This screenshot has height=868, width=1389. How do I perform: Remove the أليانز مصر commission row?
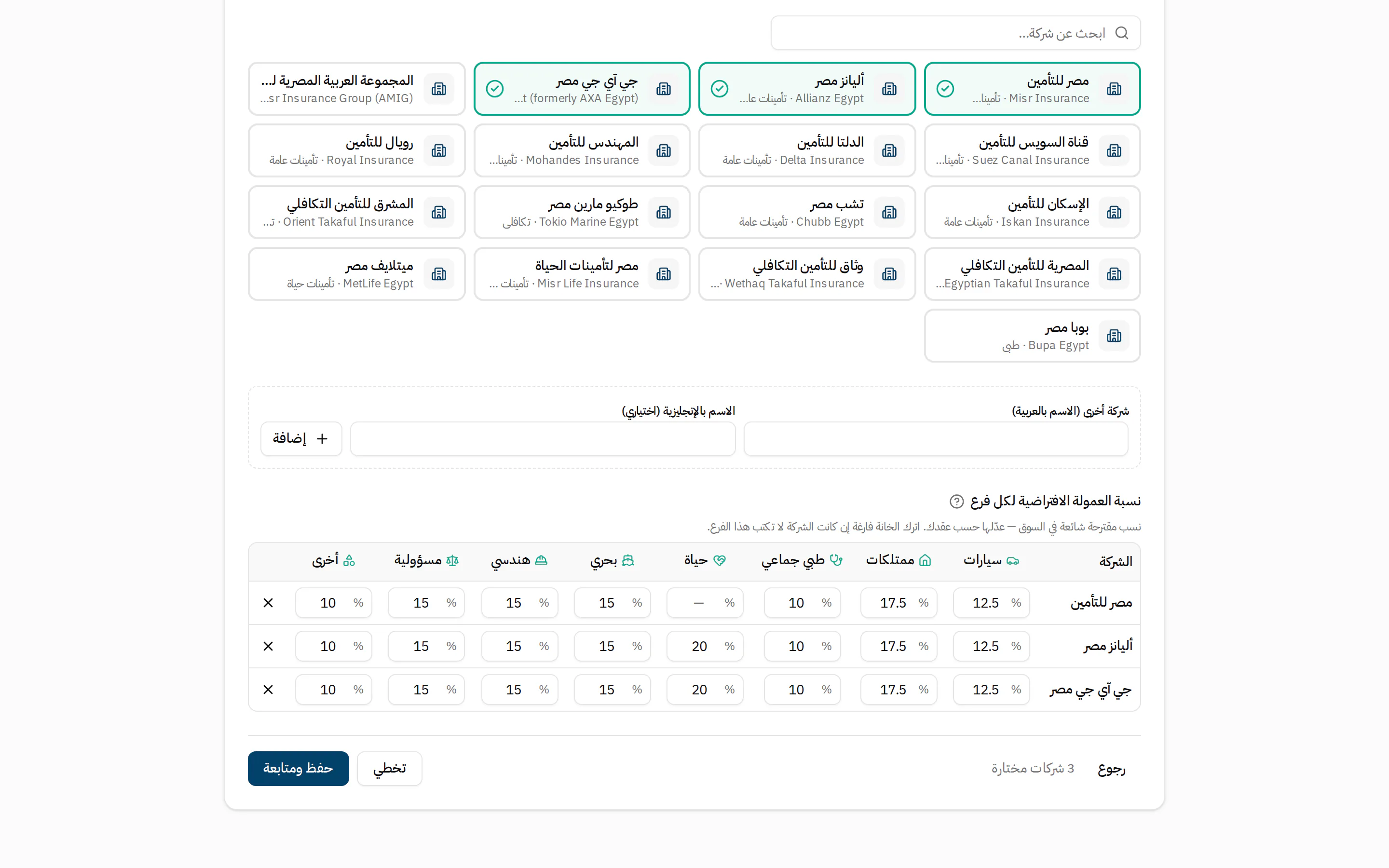[x=268, y=646]
